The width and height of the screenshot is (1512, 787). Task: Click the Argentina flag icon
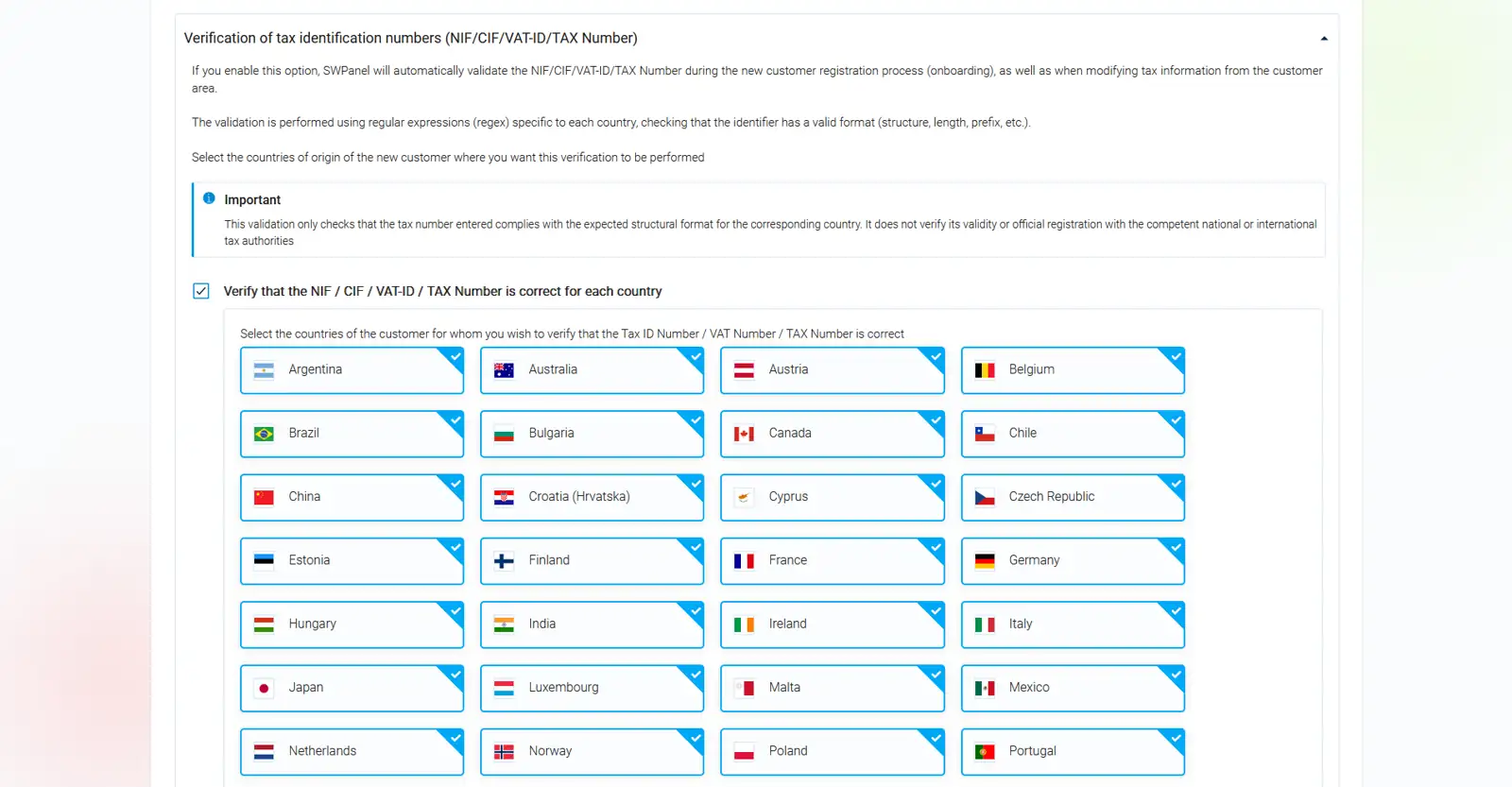click(x=264, y=370)
